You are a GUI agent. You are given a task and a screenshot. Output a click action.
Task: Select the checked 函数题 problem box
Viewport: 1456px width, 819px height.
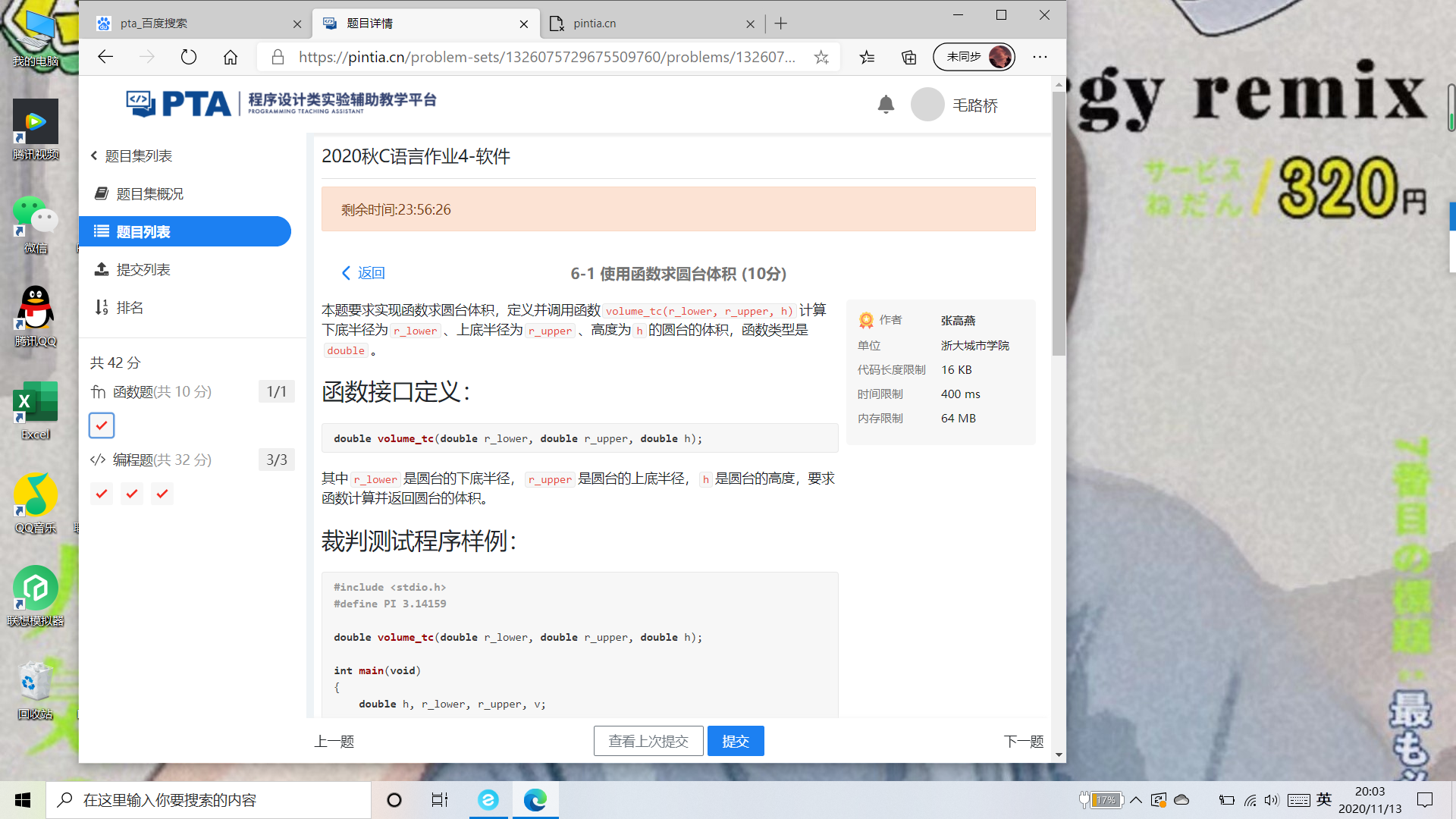[x=102, y=425]
